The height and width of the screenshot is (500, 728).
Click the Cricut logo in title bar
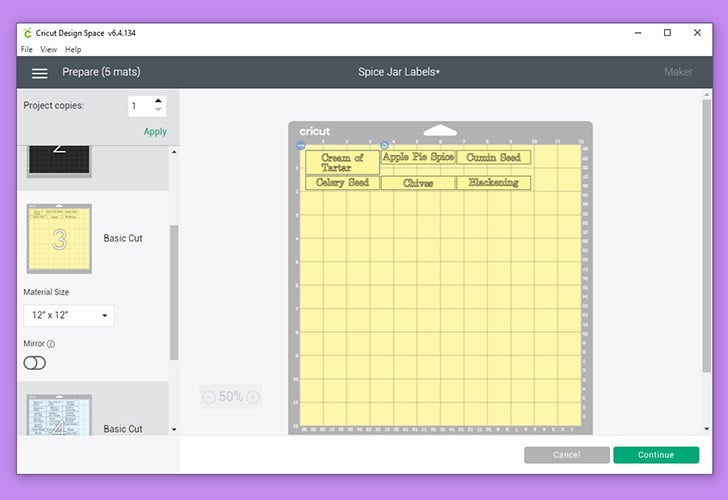pyautogui.click(x=27, y=33)
